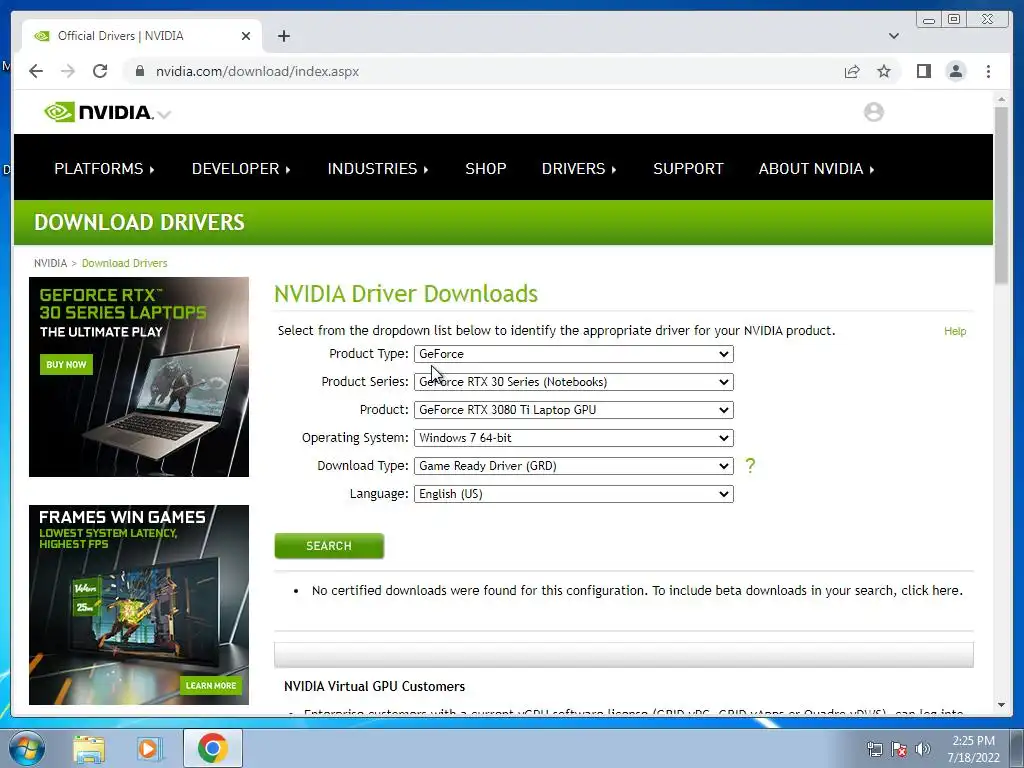Click the scrollbar up arrow
The width and height of the screenshot is (1024, 768).
1001,99
